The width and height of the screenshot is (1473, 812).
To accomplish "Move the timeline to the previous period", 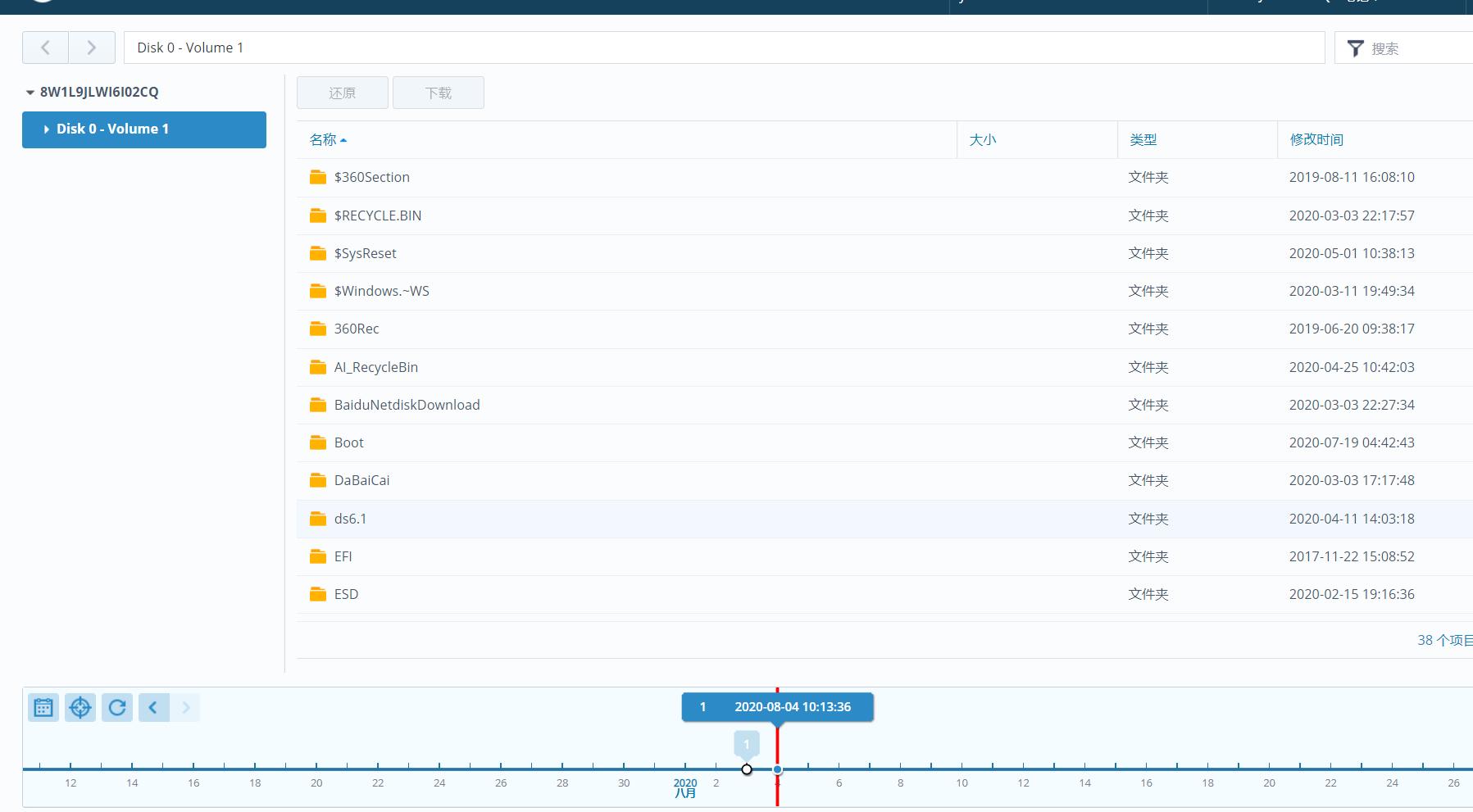I will coord(153,707).
